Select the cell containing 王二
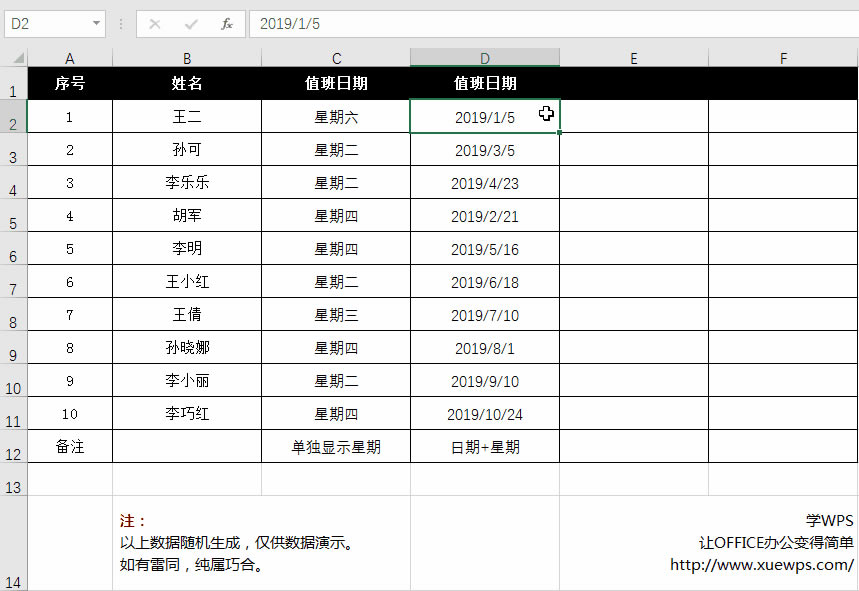Screen dimensions: 859x591 185,116
